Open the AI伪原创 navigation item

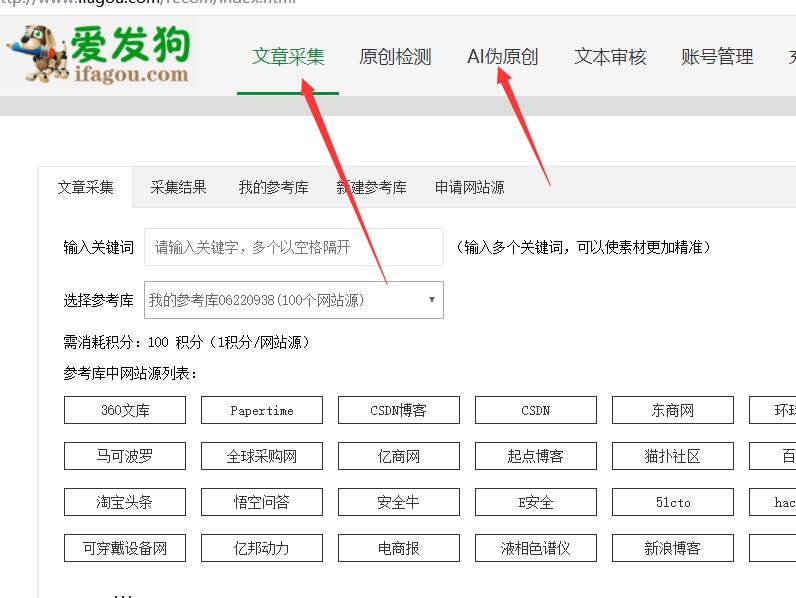502,57
